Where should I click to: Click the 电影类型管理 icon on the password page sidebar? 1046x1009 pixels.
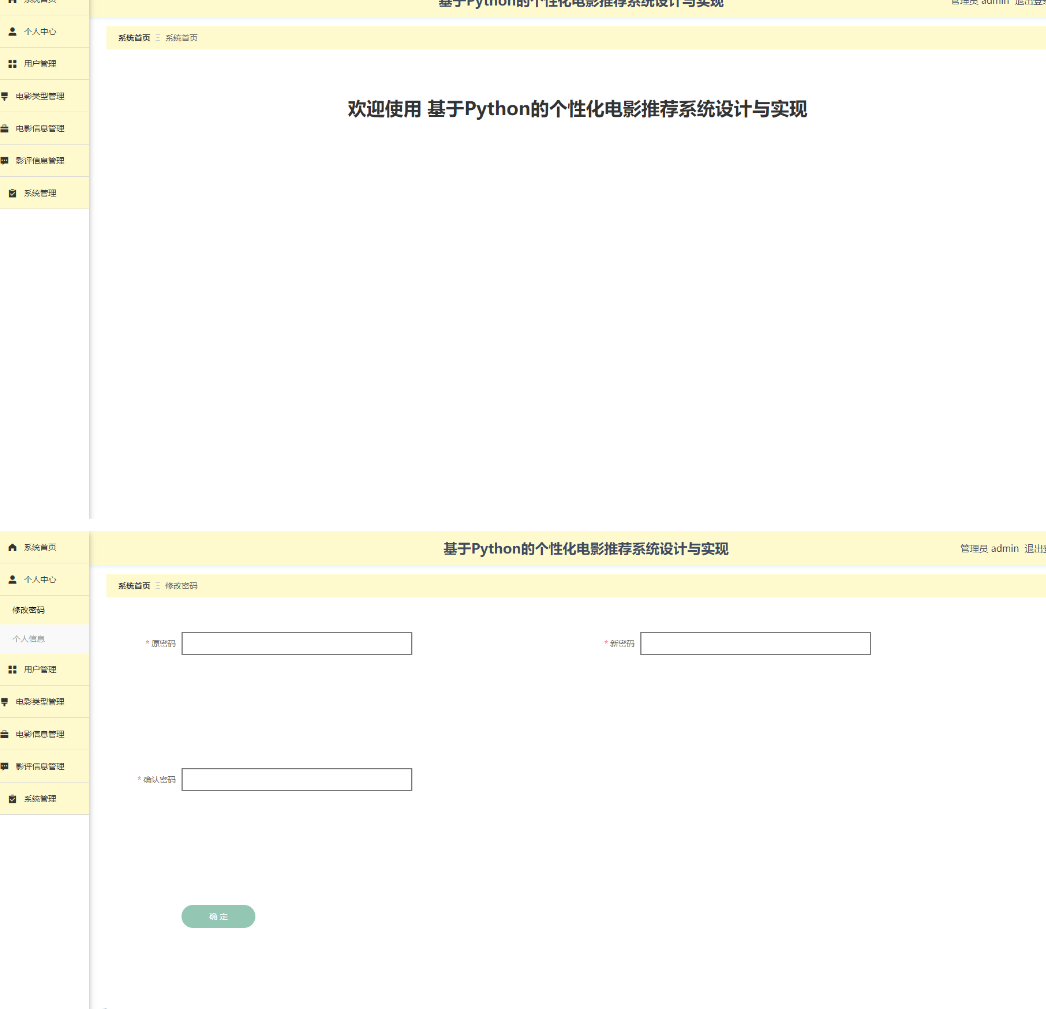pos(4,702)
